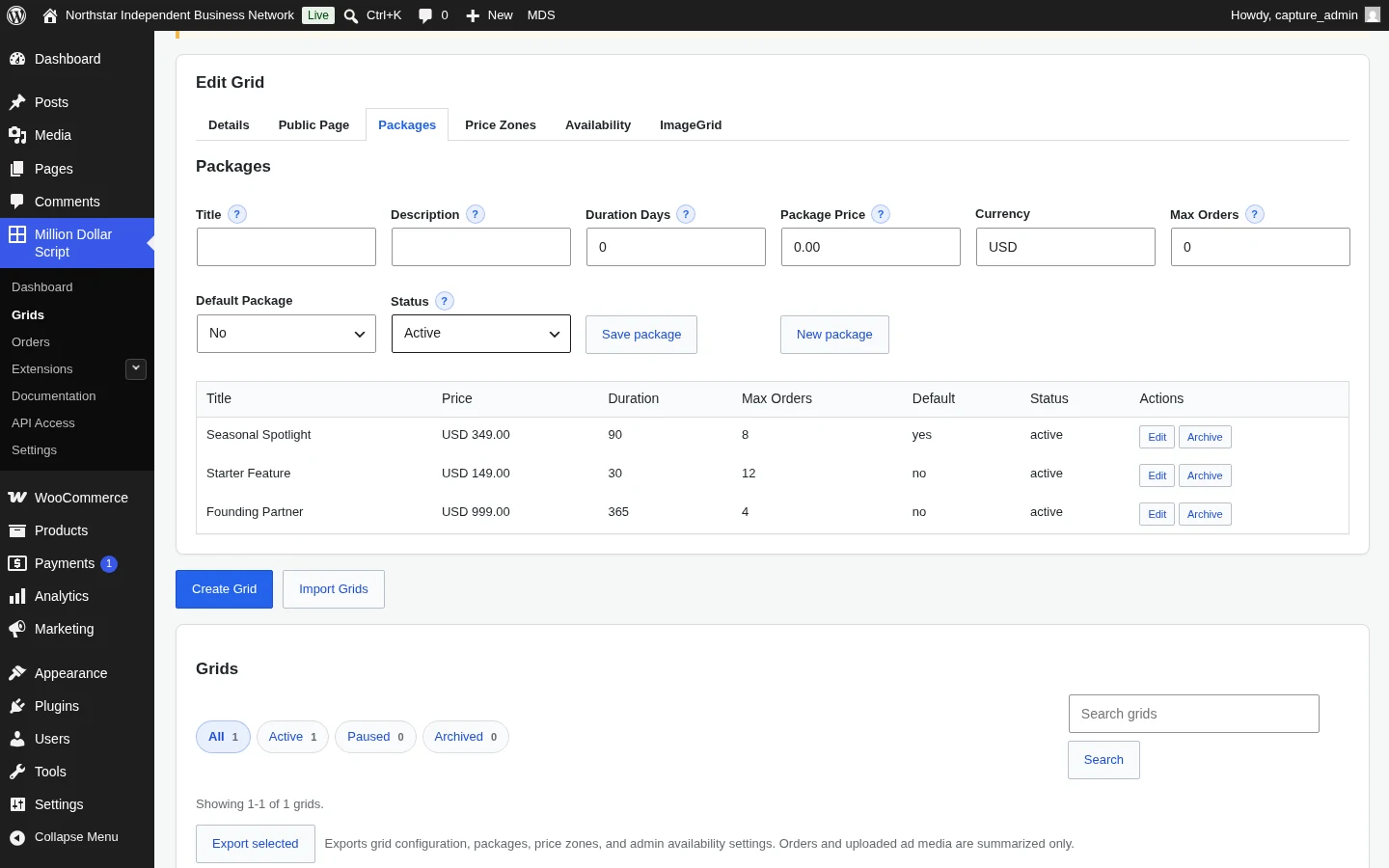Click the Export selected button
Screen dimensions: 1389x868
(x=256, y=844)
